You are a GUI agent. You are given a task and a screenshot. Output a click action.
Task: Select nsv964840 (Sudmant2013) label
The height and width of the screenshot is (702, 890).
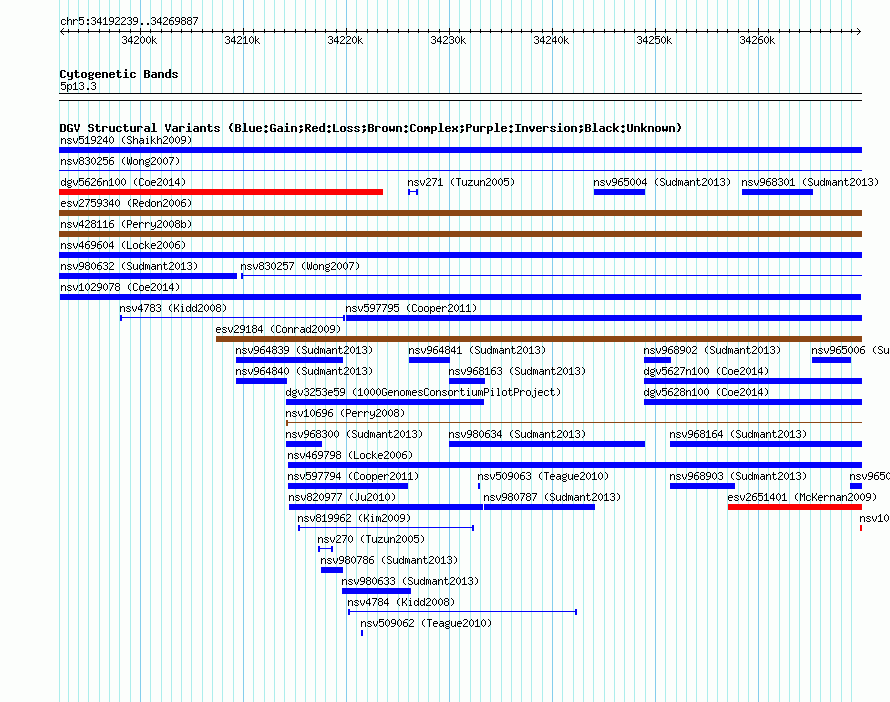304,371
